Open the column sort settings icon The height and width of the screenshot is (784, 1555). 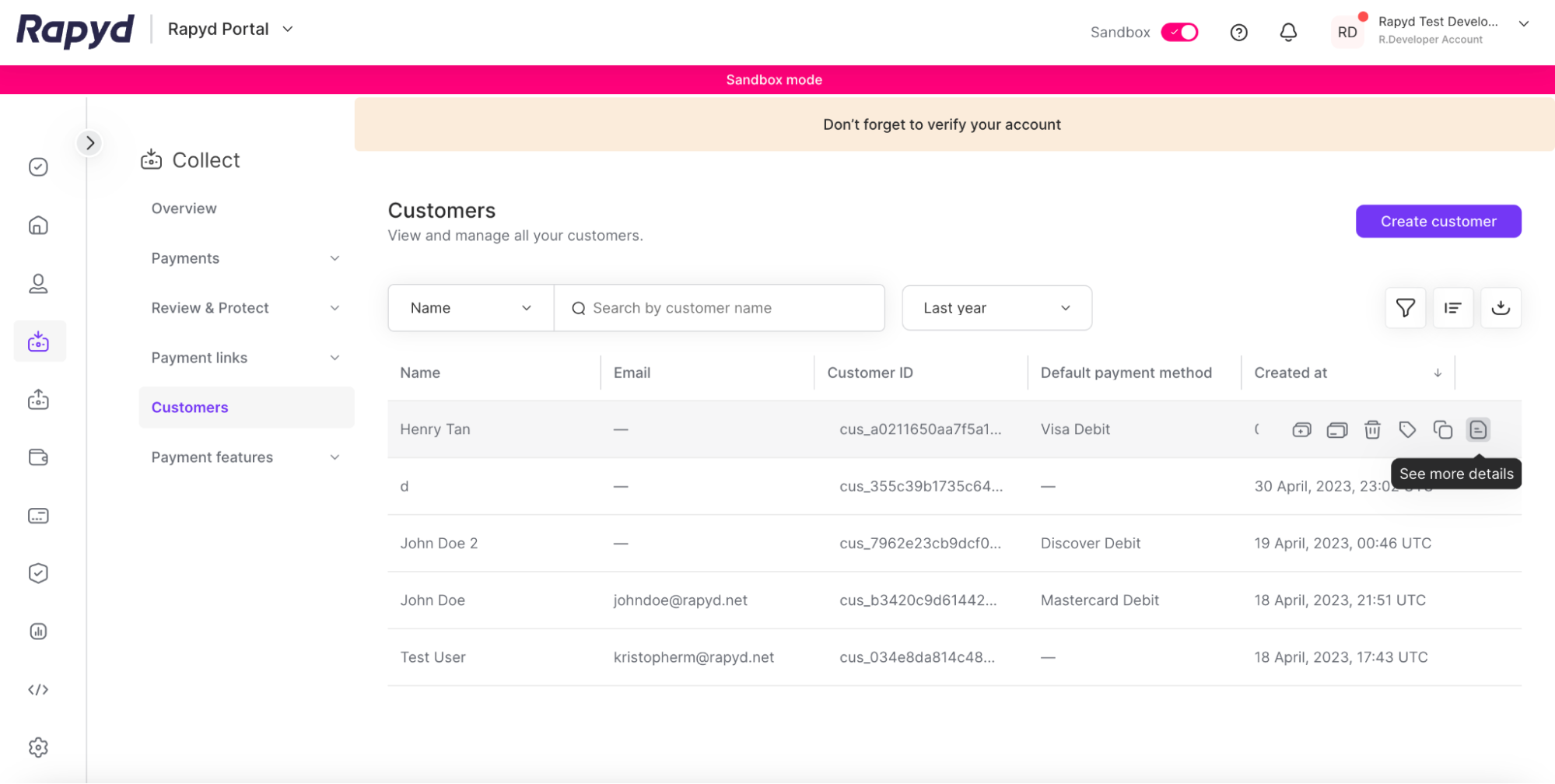pyautogui.click(x=1452, y=308)
